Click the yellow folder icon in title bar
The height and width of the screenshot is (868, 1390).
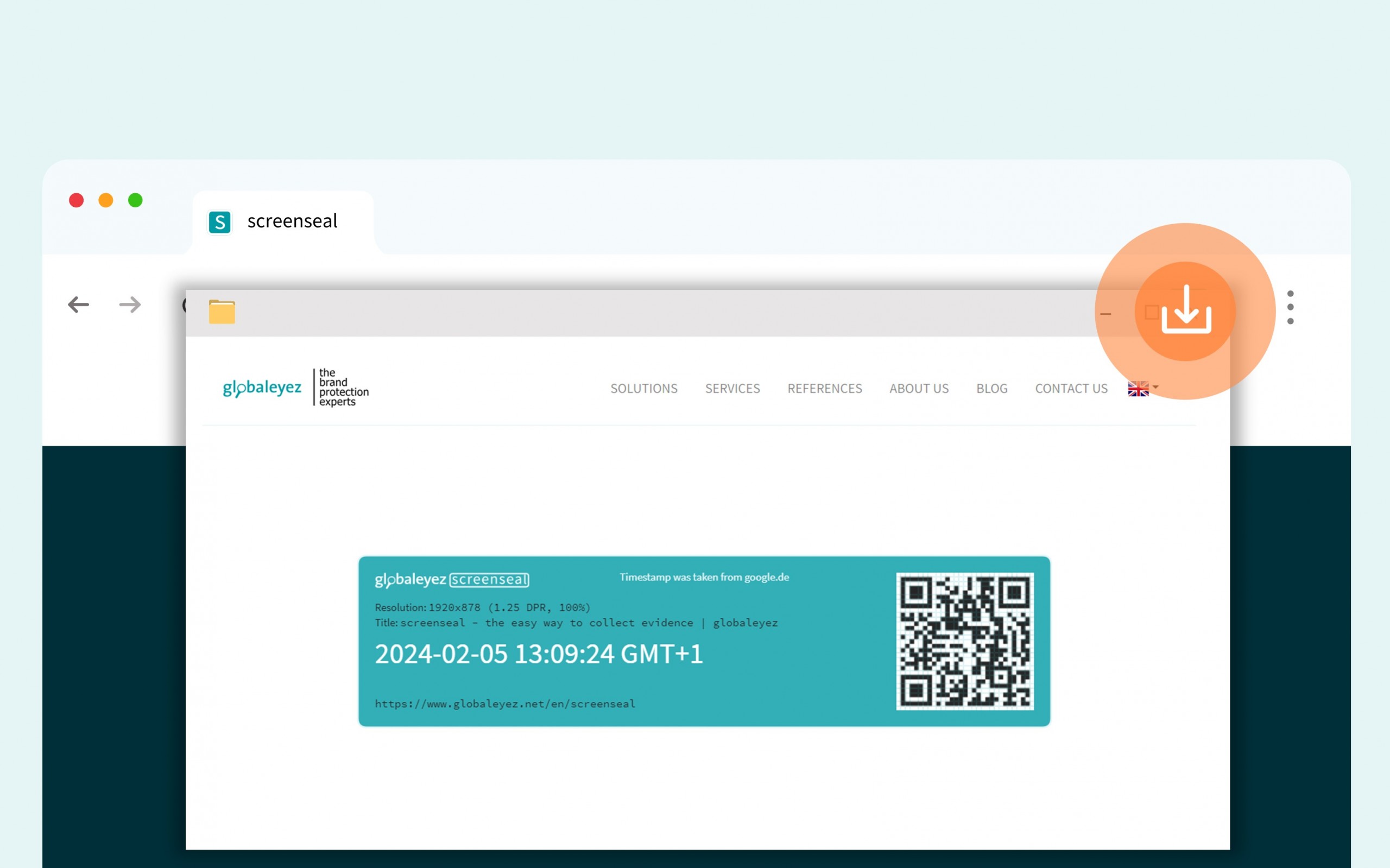(222, 312)
